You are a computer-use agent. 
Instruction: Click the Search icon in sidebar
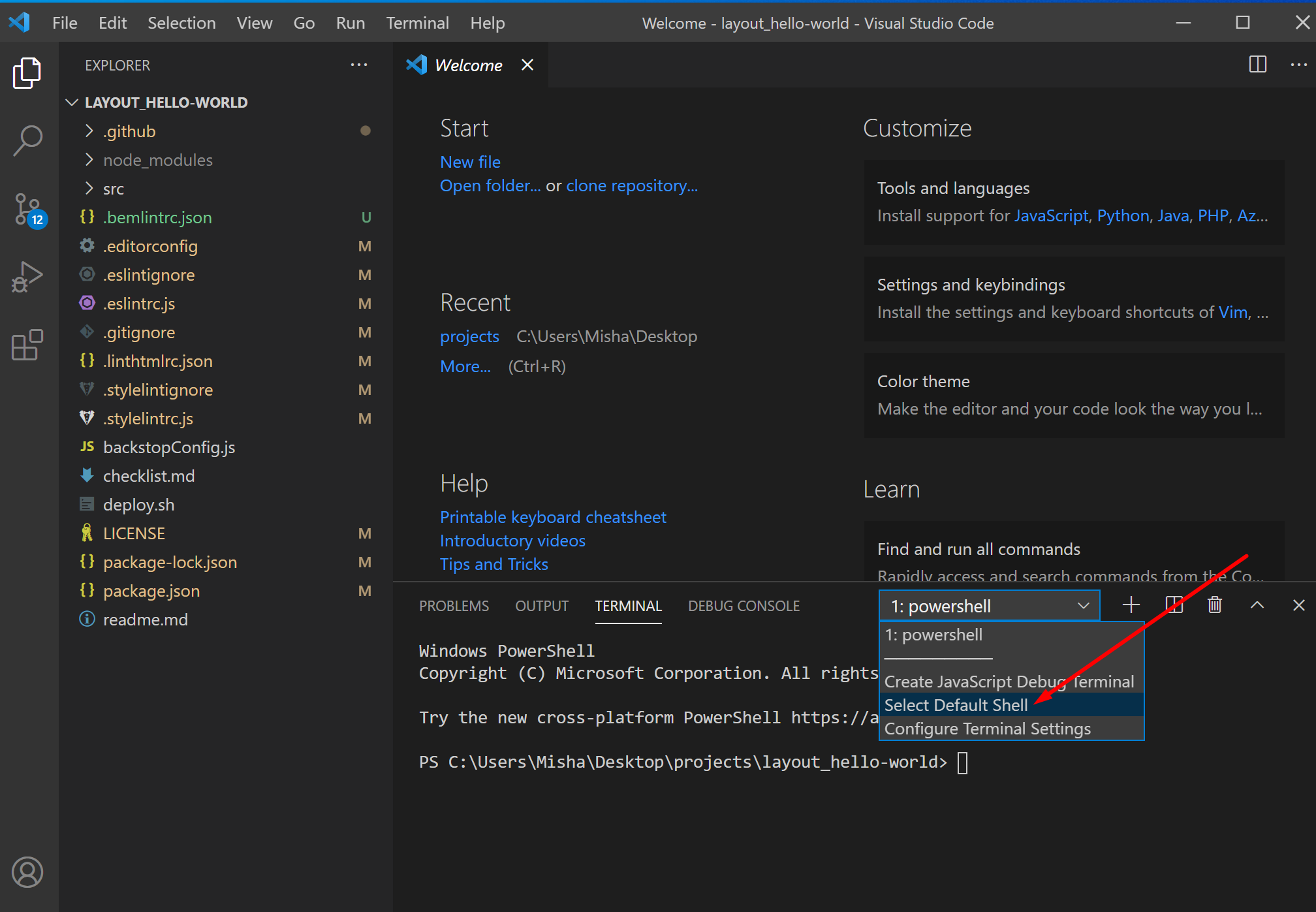tap(27, 141)
